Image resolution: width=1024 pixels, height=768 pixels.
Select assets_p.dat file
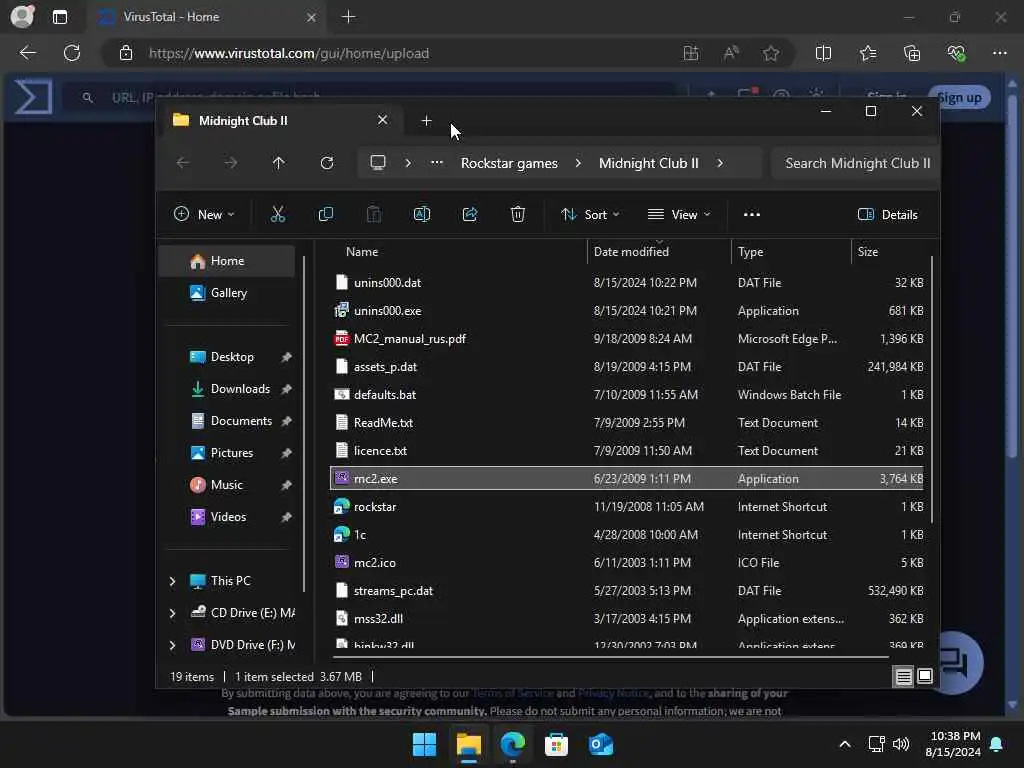(627, 367)
